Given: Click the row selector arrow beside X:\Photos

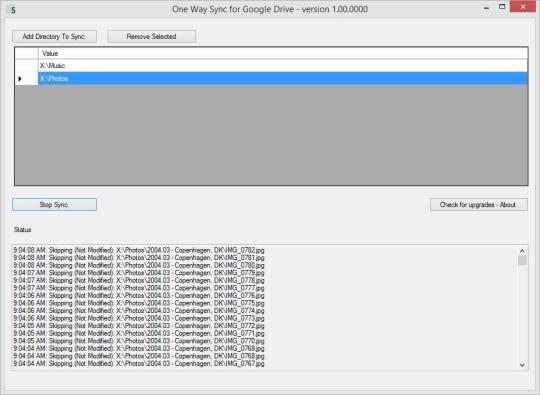Looking at the screenshot, I should pyautogui.click(x=26, y=79).
